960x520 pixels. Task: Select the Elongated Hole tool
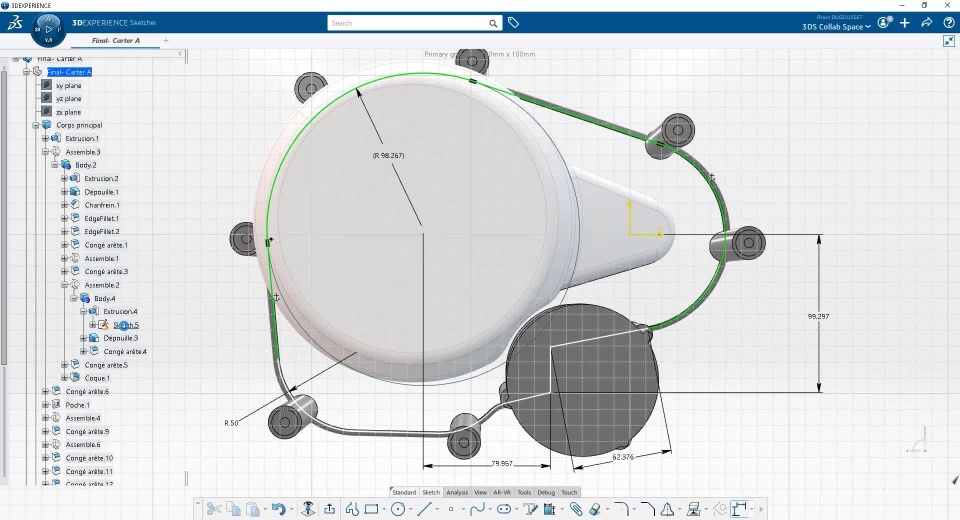point(504,508)
